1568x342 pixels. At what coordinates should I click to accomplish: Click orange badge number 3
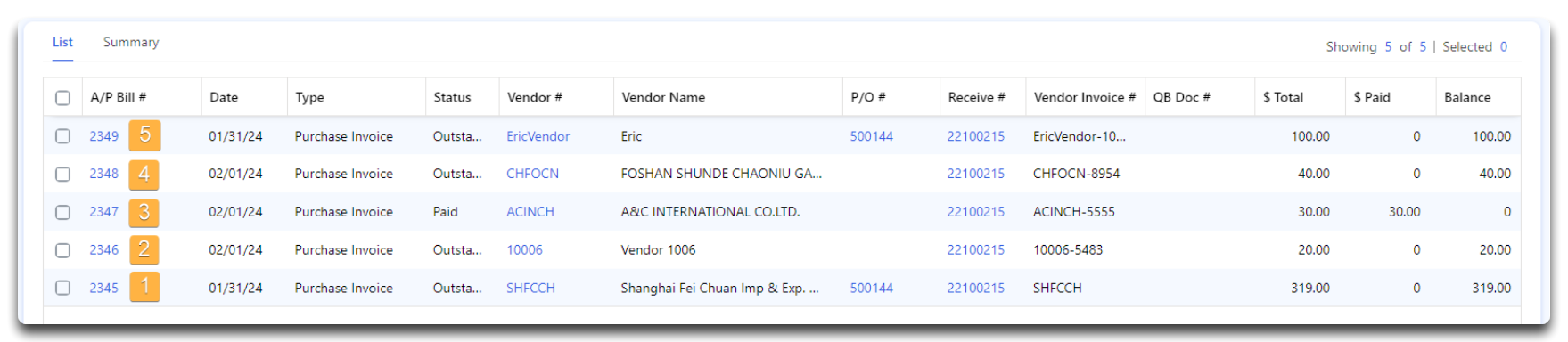click(x=144, y=212)
